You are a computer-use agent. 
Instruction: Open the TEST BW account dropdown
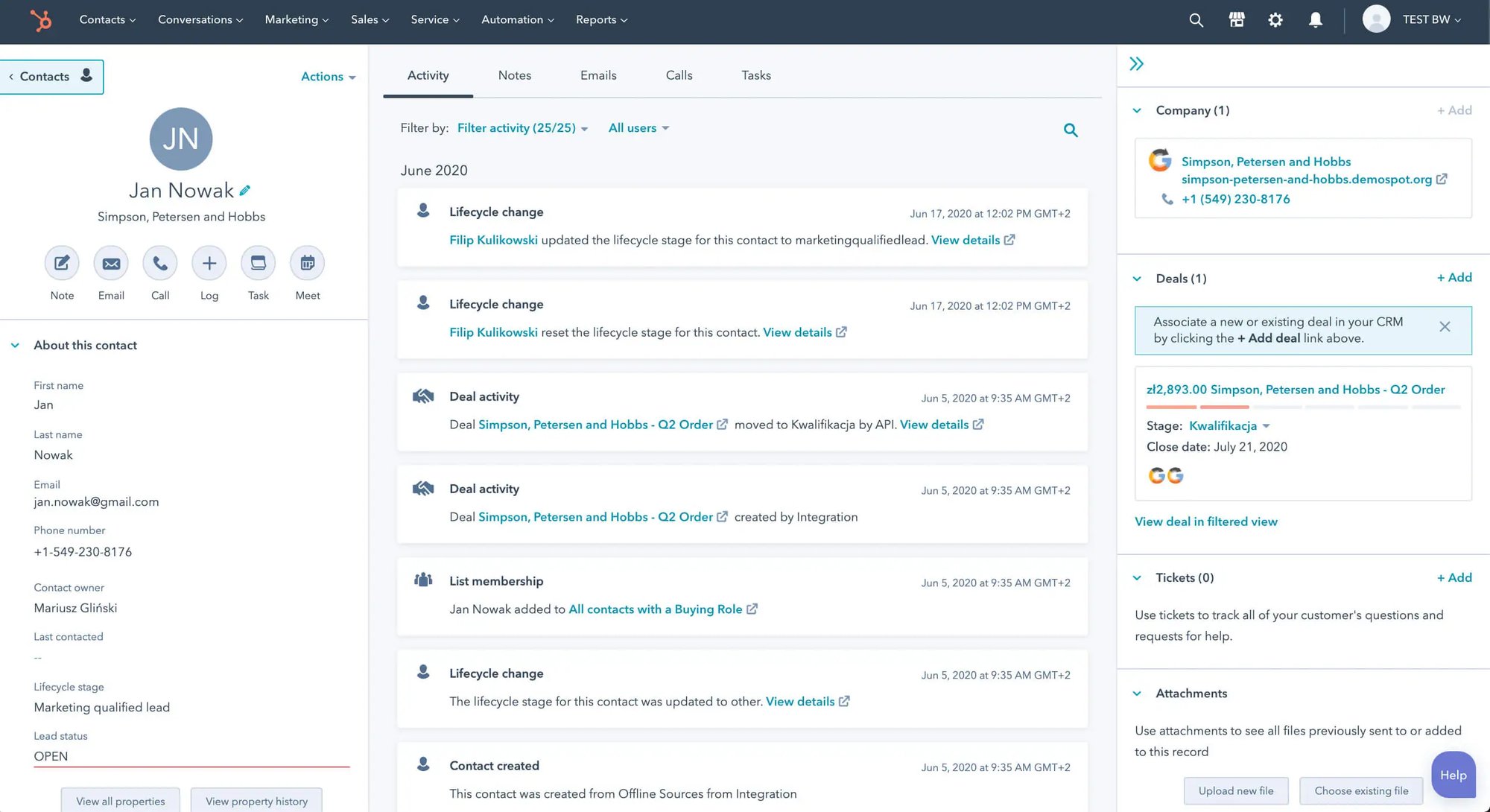[1431, 20]
